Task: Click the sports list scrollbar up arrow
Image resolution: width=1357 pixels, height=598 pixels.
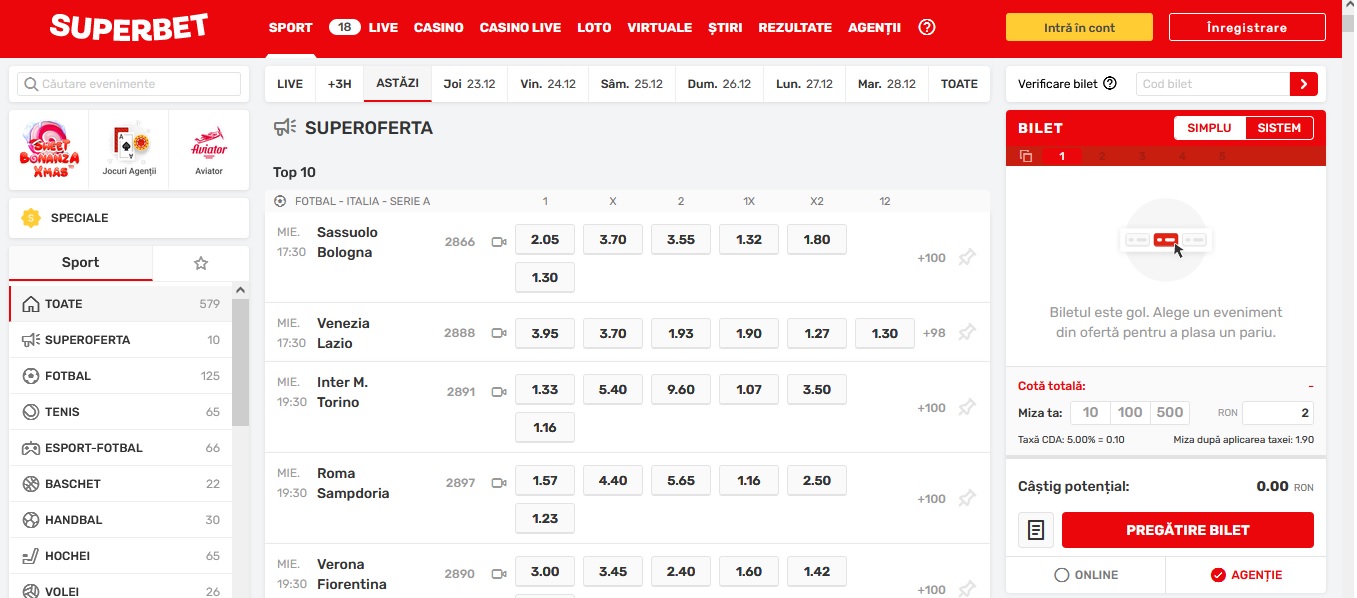Action: (x=240, y=291)
